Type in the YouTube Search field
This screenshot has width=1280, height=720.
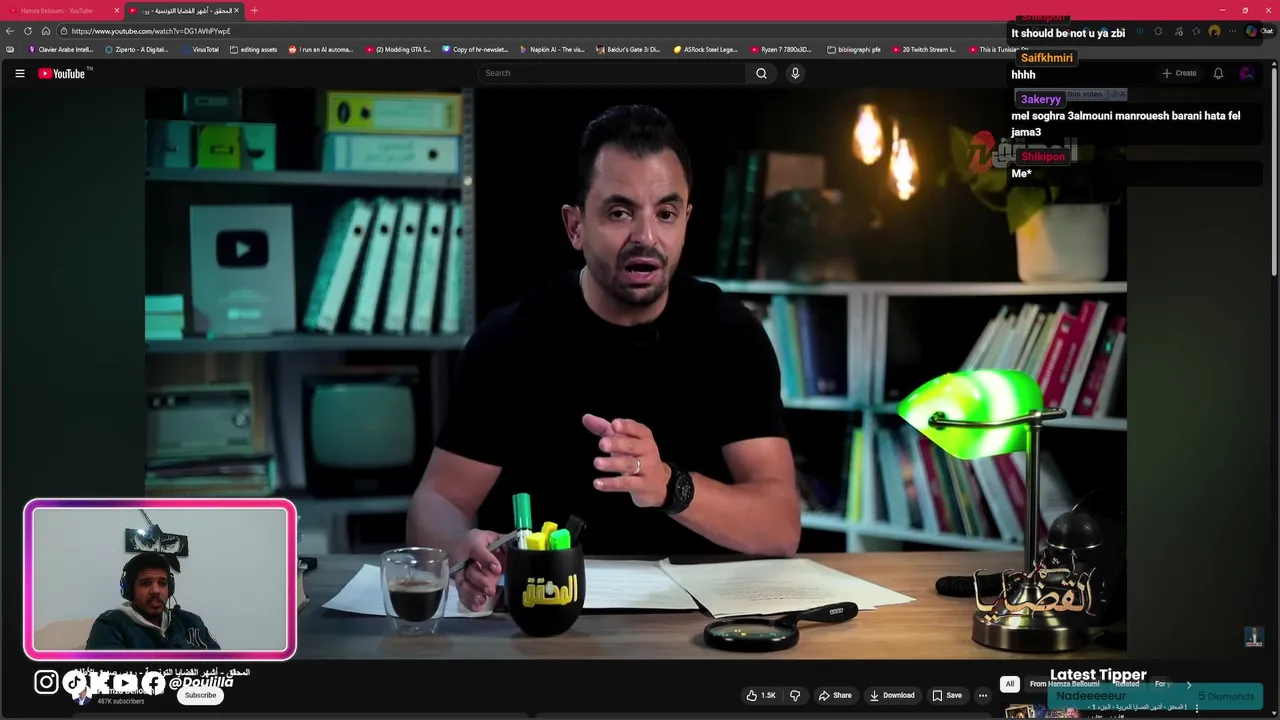point(612,73)
